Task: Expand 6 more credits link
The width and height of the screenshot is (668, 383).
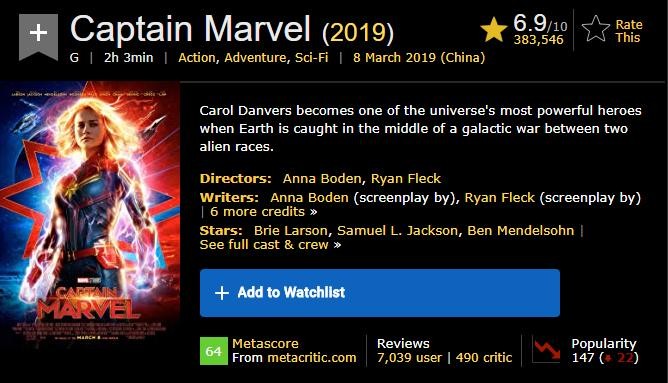Action: coord(263,212)
